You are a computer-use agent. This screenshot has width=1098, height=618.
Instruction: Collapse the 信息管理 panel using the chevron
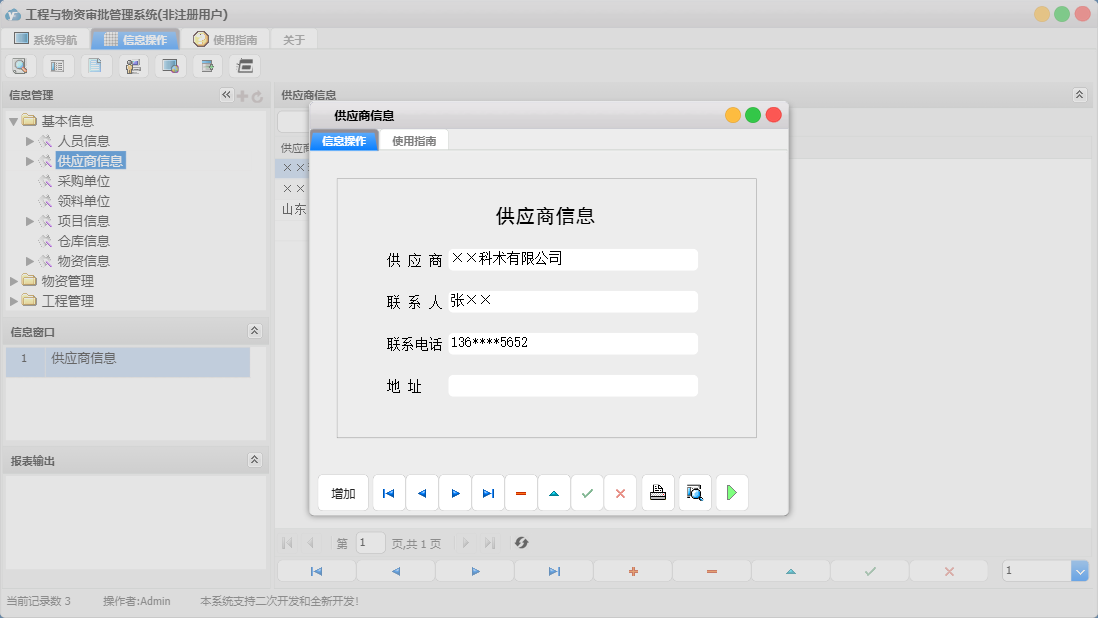(226, 95)
